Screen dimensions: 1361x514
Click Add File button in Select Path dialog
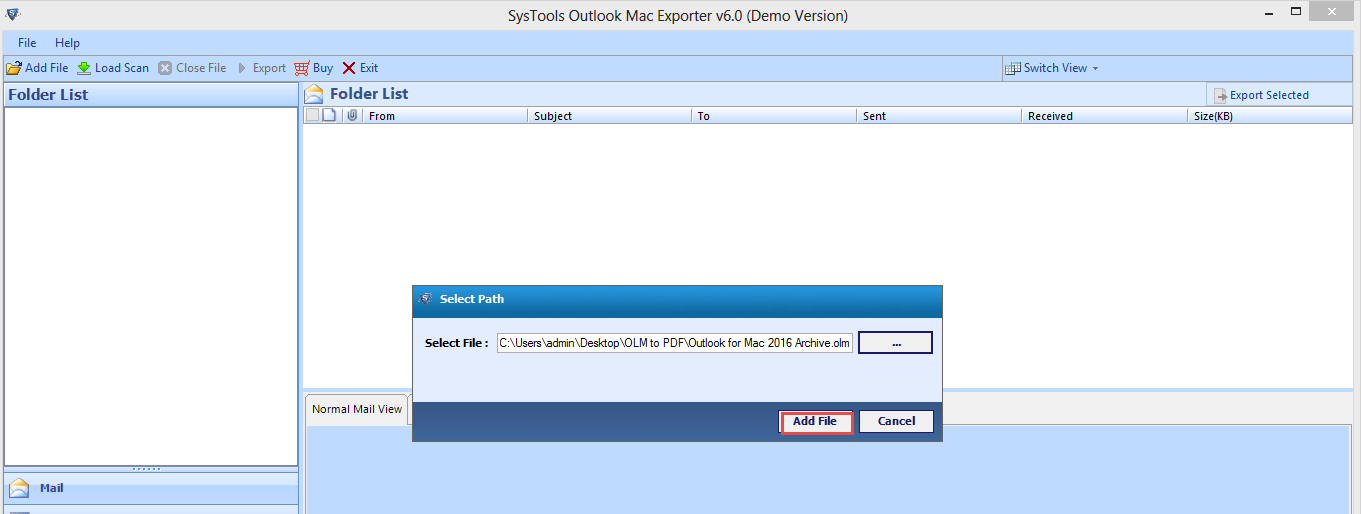(815, 422)
